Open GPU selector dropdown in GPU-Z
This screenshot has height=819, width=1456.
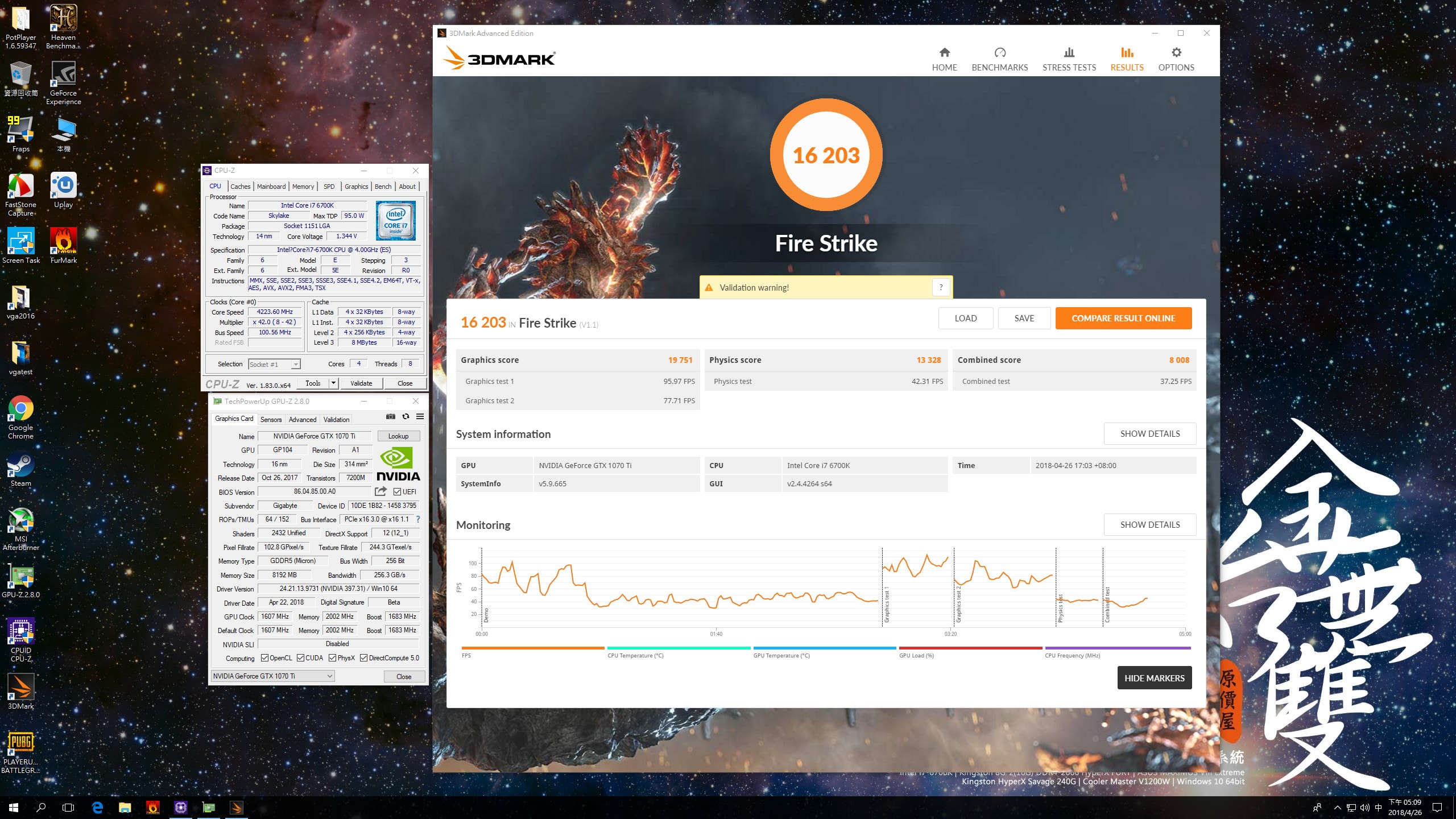click(272, 676)
